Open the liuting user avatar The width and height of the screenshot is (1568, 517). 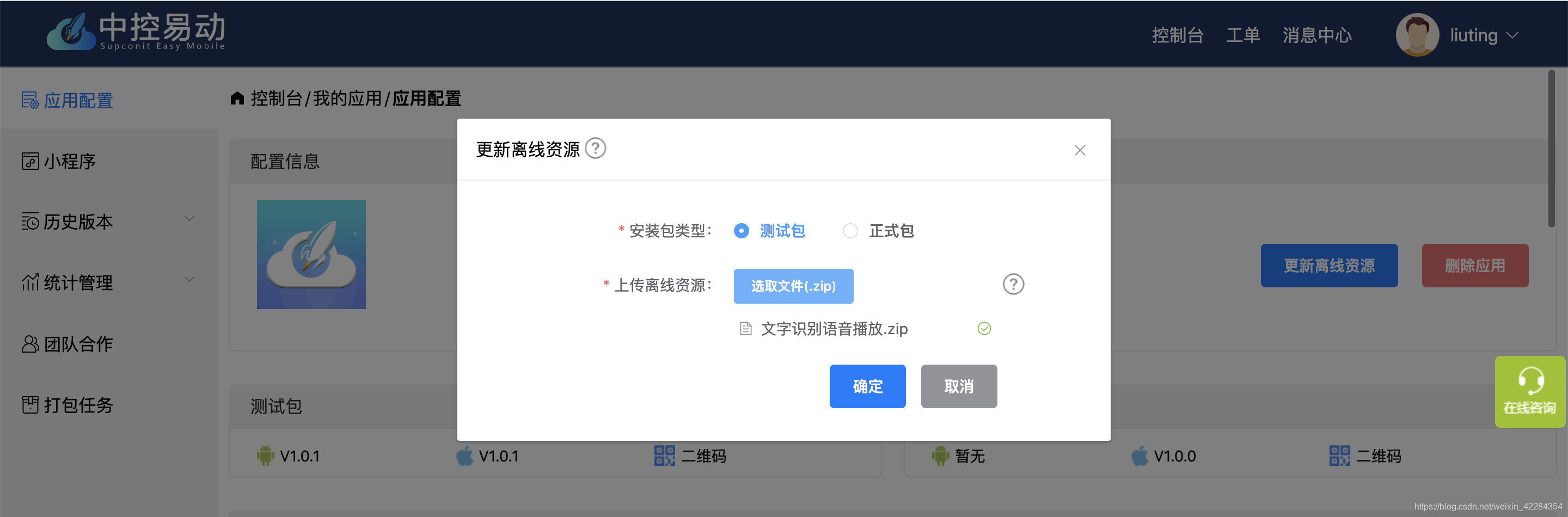[x=1417, y=35]
